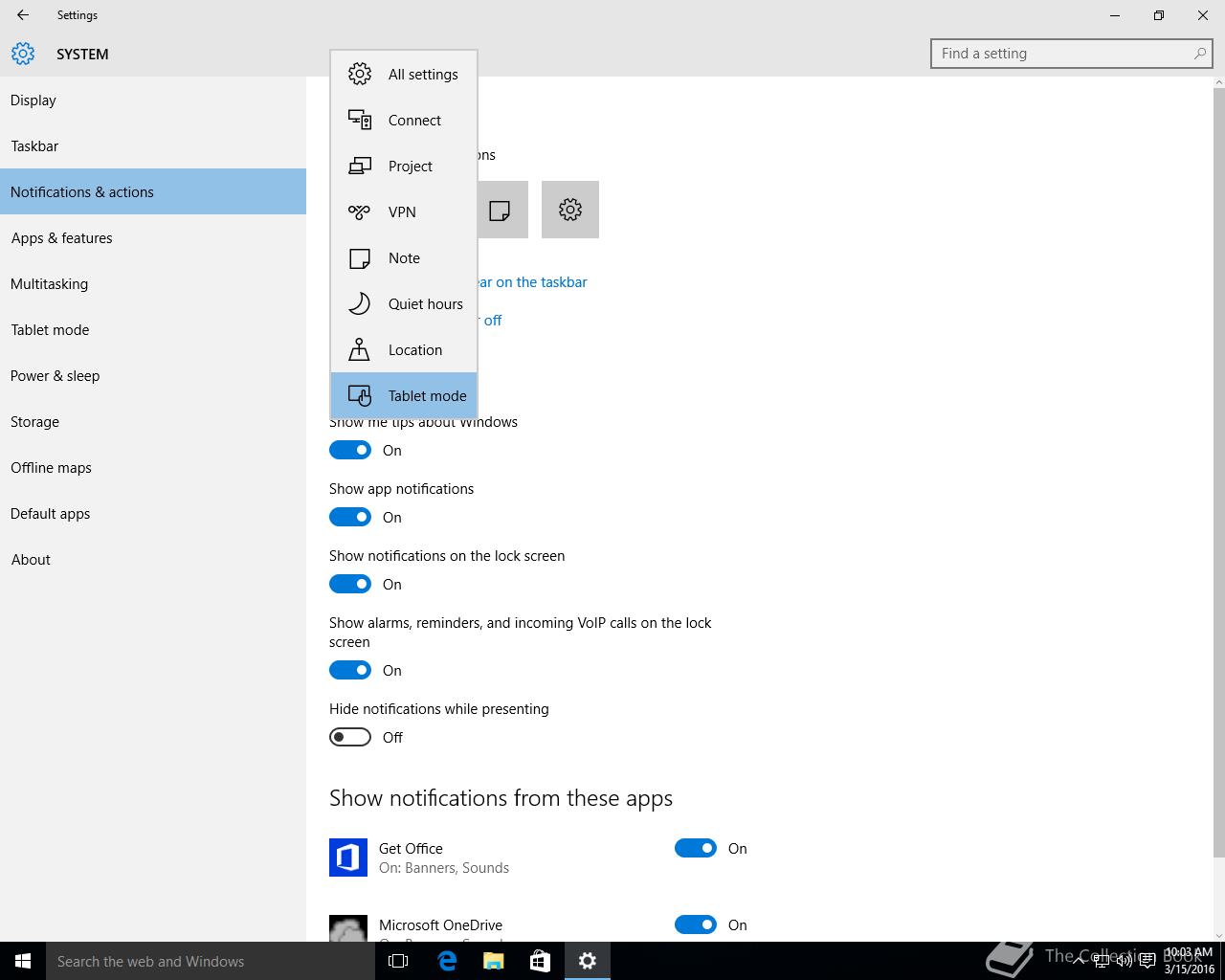The height and width of the screenshot is (980, 1225).
Task: Click in the Find a setting search box
Action: 1072,54
